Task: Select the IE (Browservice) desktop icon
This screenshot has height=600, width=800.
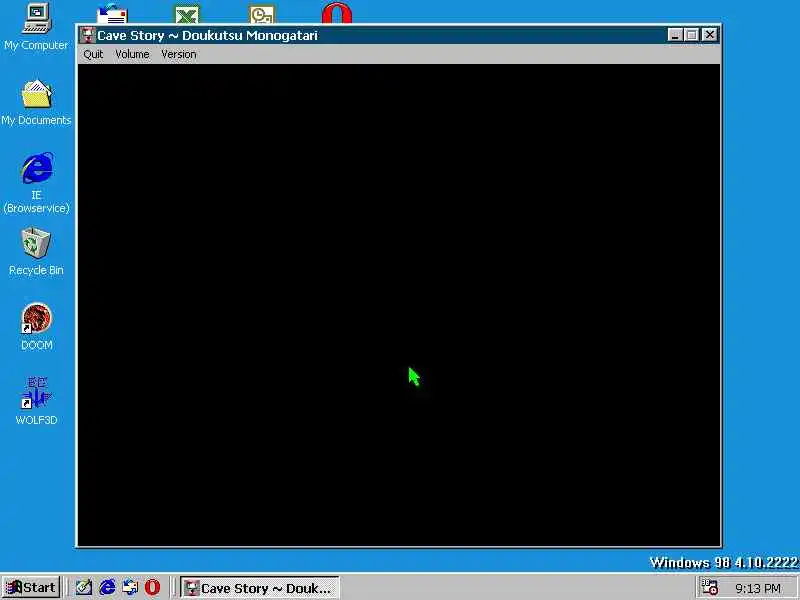Action: pos(37,168)
